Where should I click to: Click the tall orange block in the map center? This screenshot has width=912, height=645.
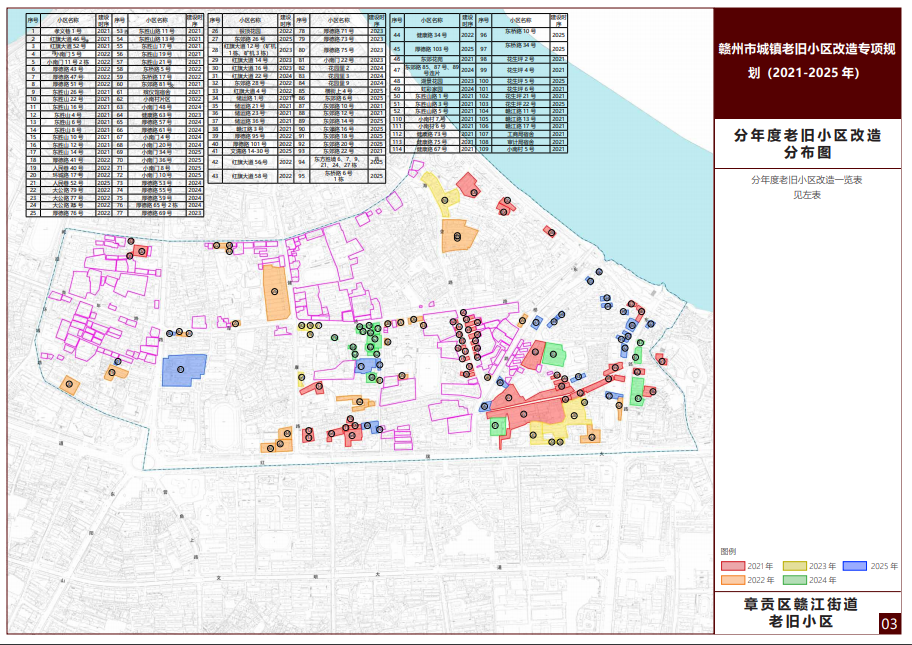(x=276, y=293)
